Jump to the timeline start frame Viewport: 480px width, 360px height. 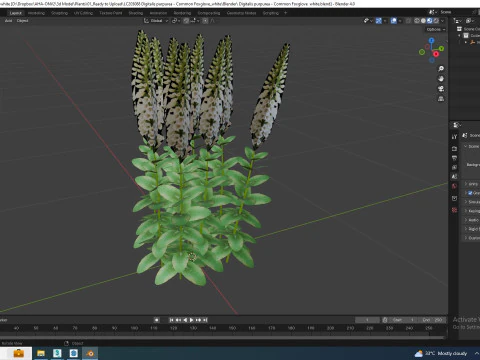tap(171, 320)
